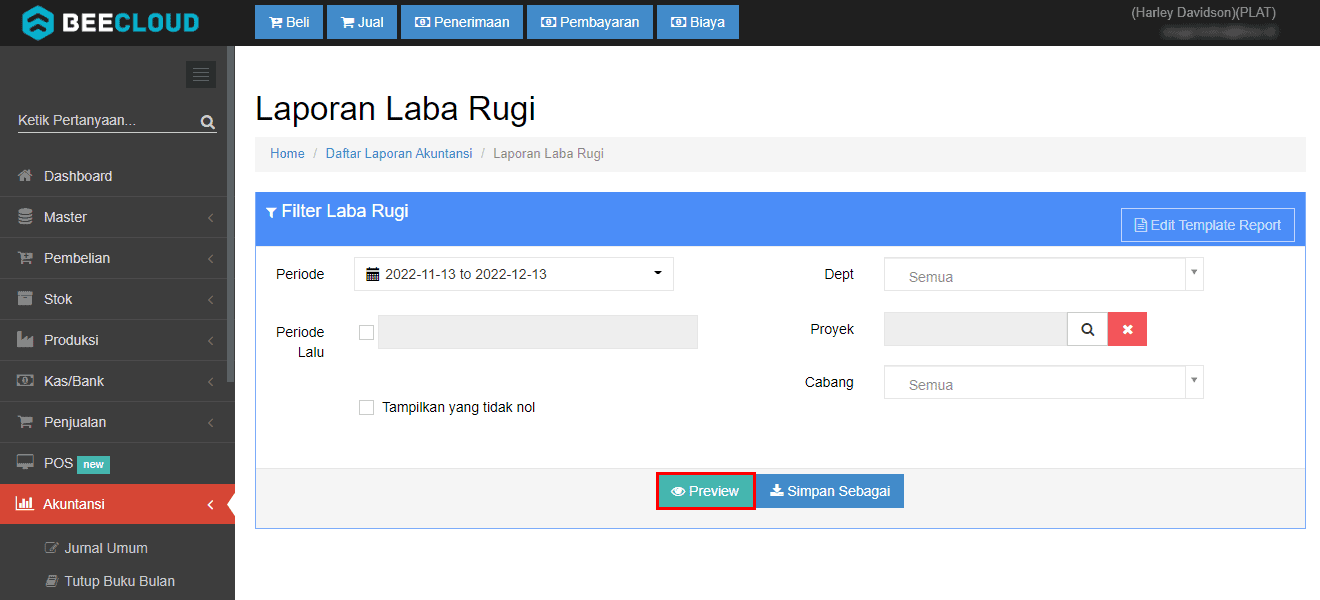Click the Jurnal Umum edit icon

(52, 548)
